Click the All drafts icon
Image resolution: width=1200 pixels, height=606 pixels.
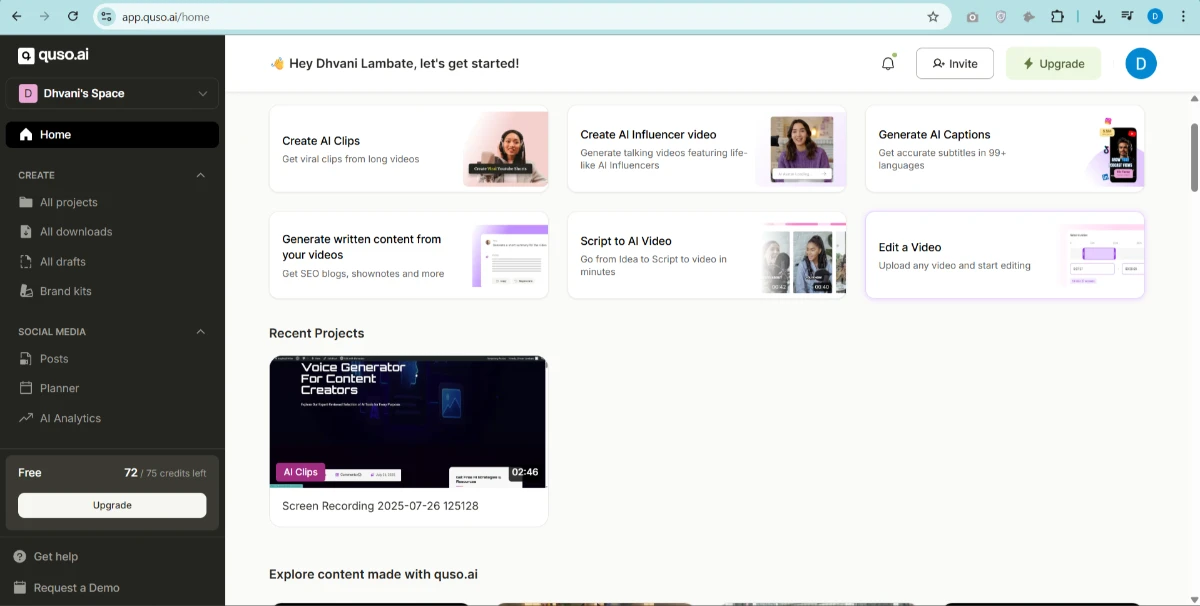tap(26, 261)
